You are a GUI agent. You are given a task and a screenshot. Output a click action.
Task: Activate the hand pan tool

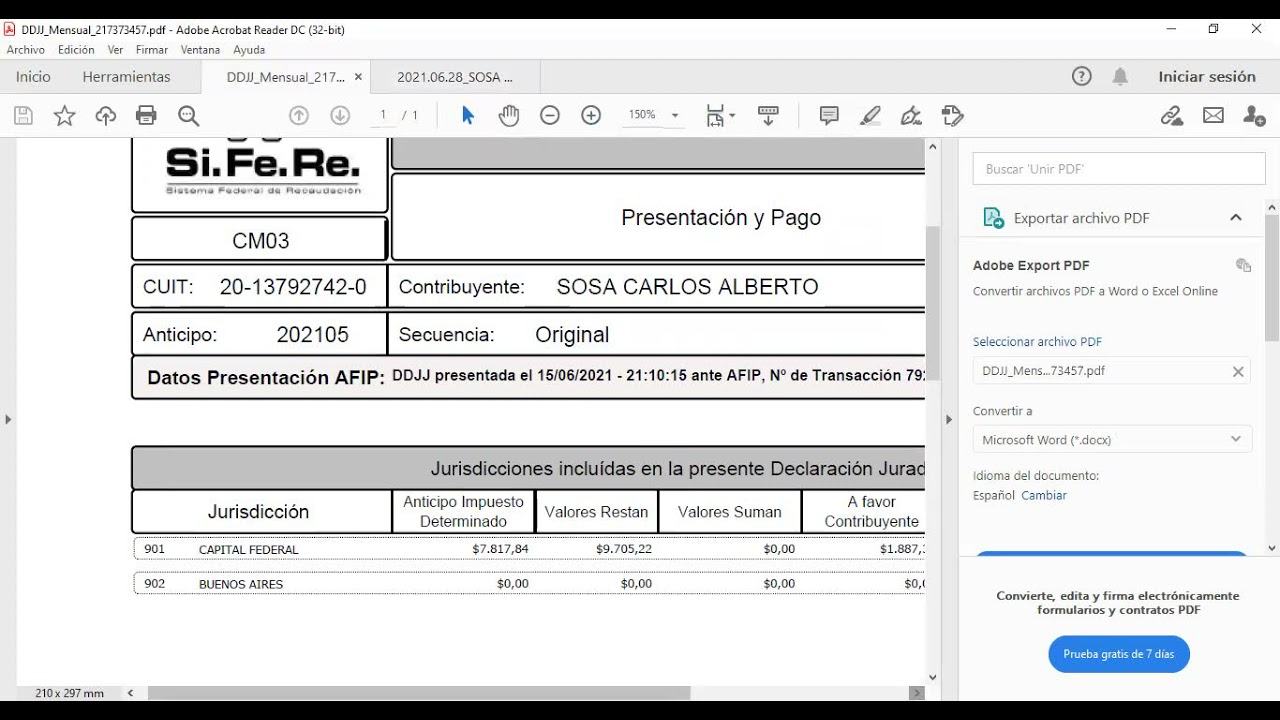coord(509,116)
